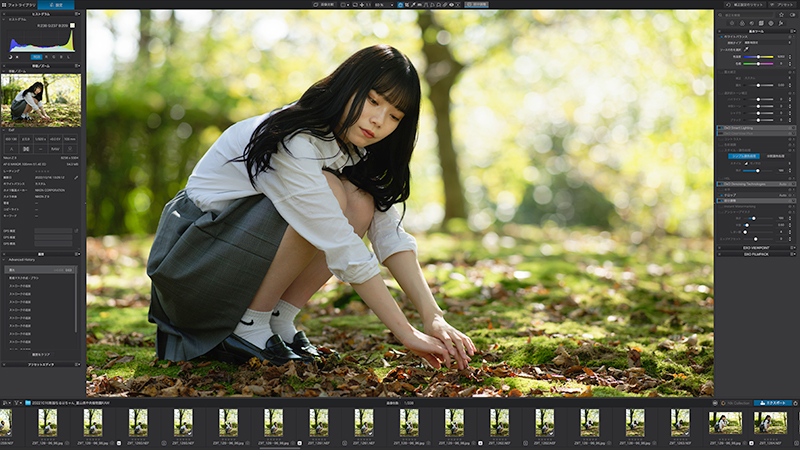Open the zoom percentage dropdown
This screenshot has width=800, height=450.
(x=385, y=5)
